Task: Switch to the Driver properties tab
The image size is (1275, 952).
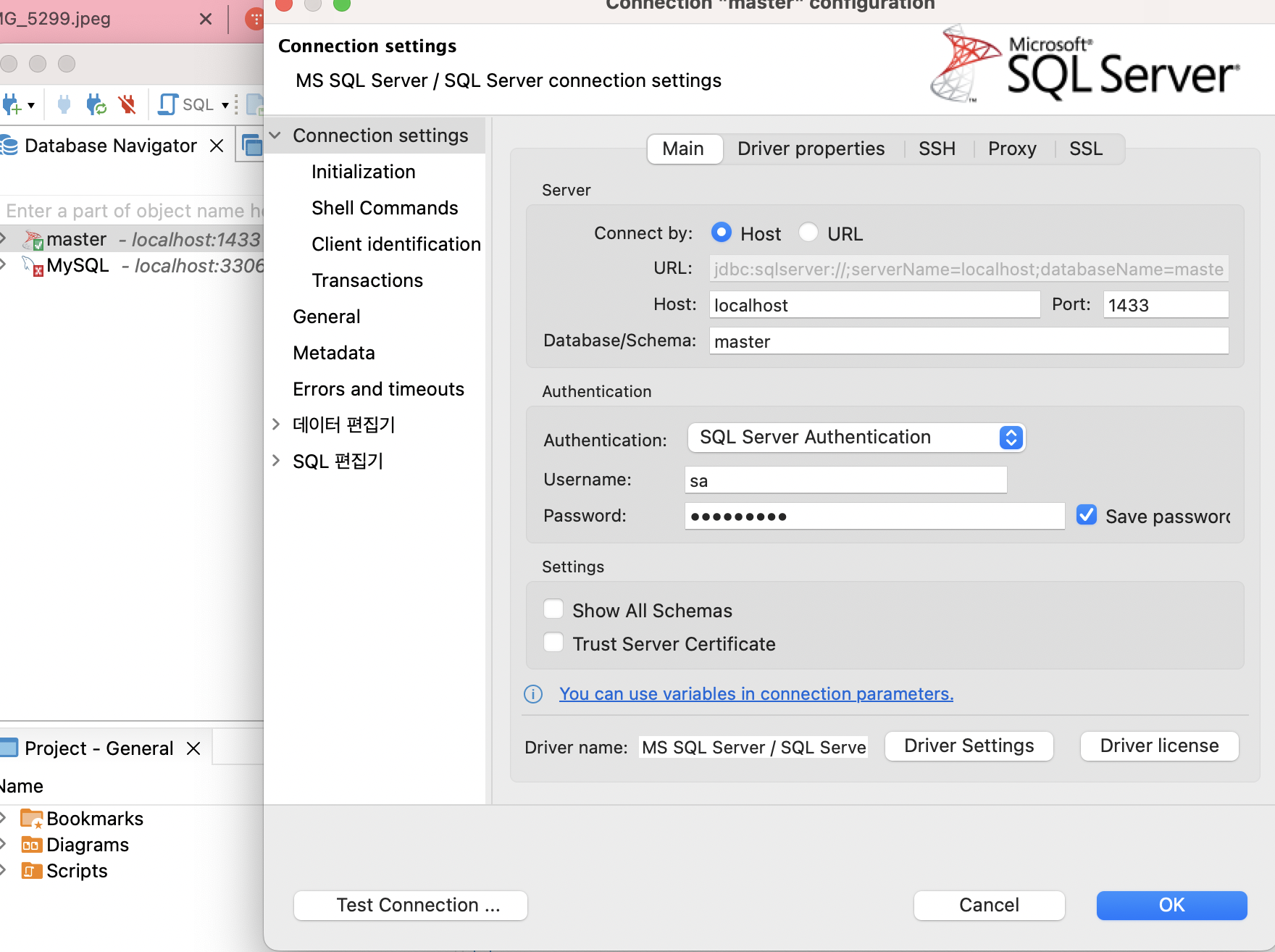Action: click(x=811, y=149)
